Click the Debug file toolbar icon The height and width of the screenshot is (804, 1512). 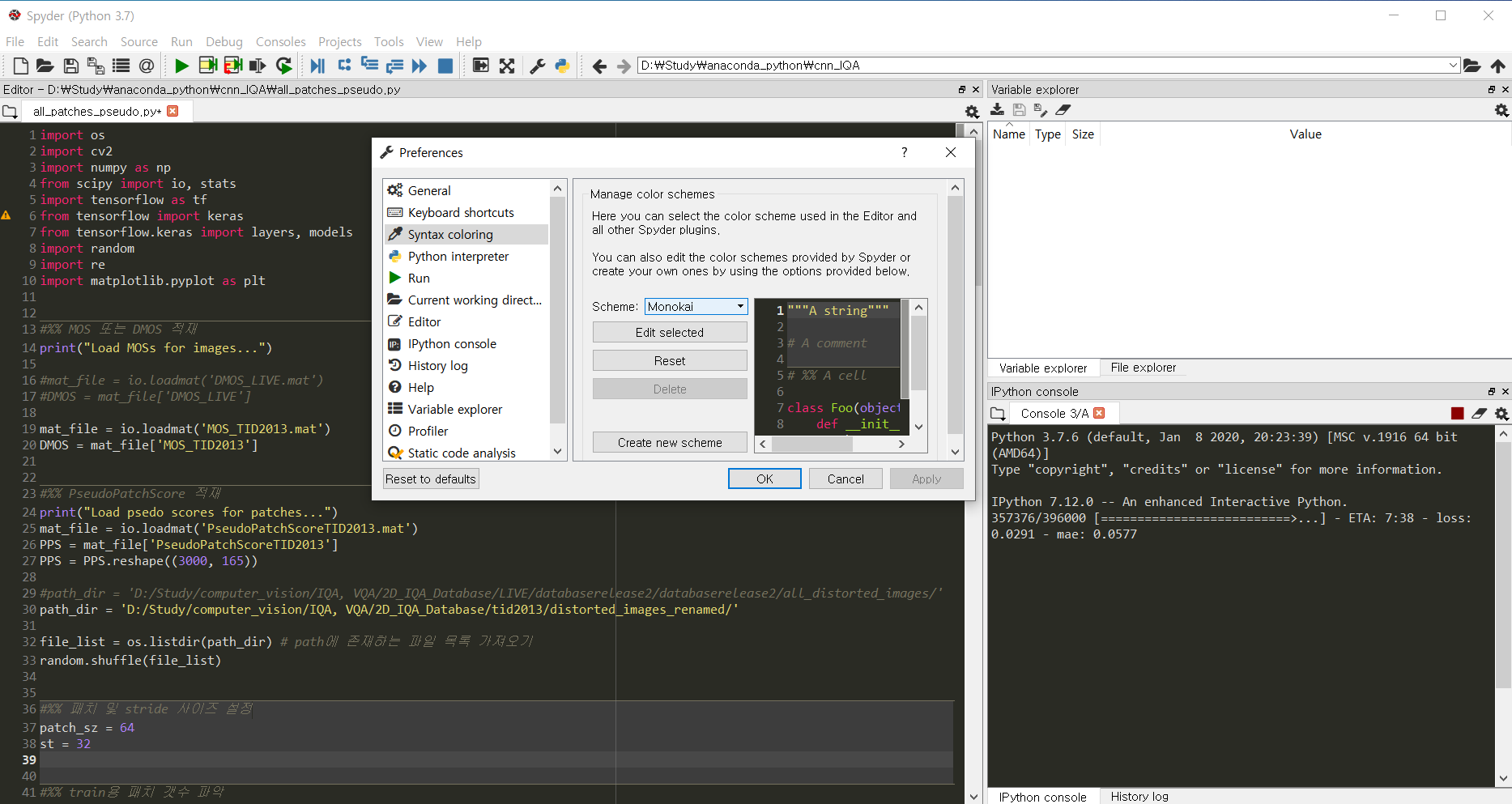pos(317,66)
